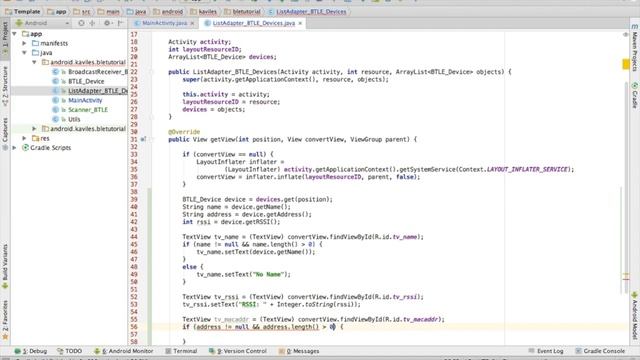Toggle the Captures tool window
The height and width of the screenshot is (360, 640).
(5, 133)
